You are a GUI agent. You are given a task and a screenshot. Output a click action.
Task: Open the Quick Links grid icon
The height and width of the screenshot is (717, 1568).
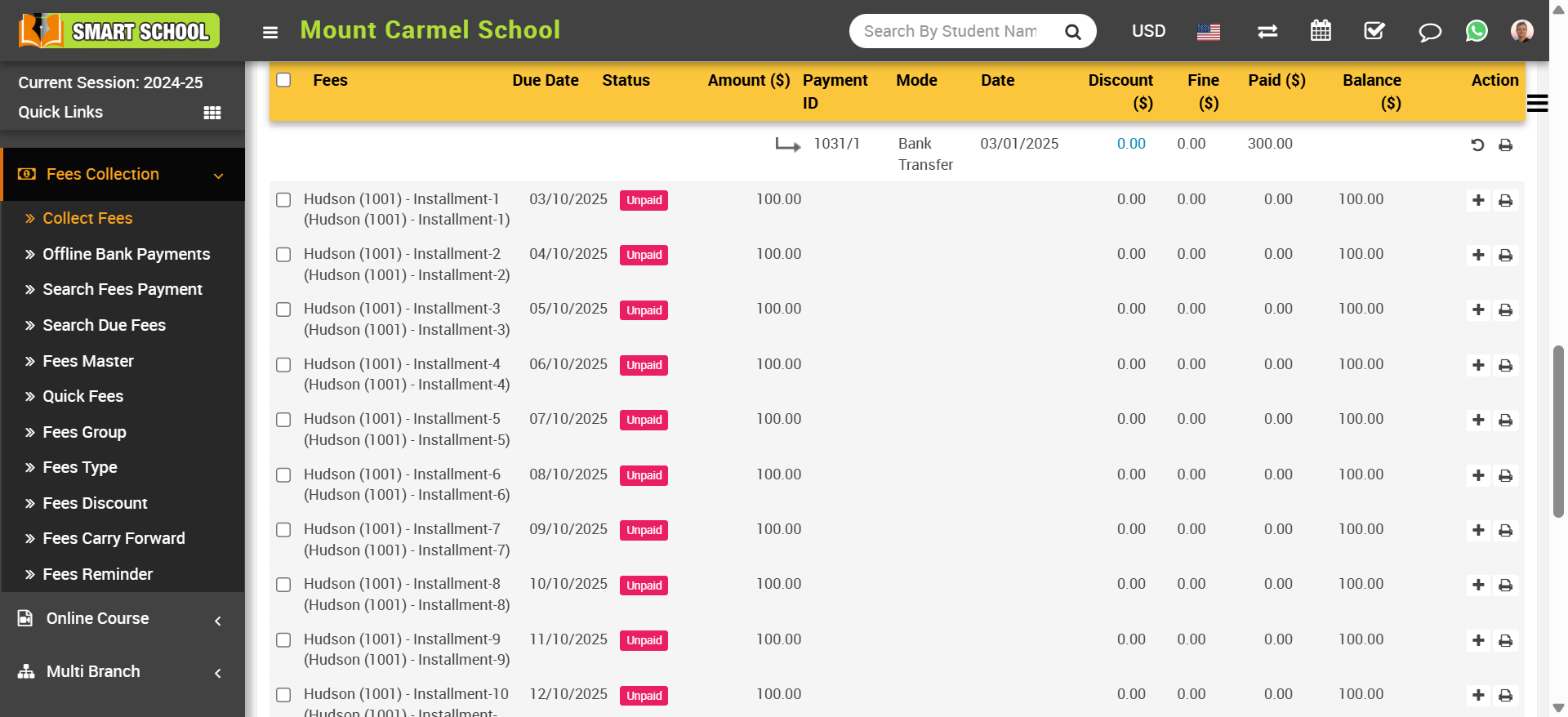212,113
